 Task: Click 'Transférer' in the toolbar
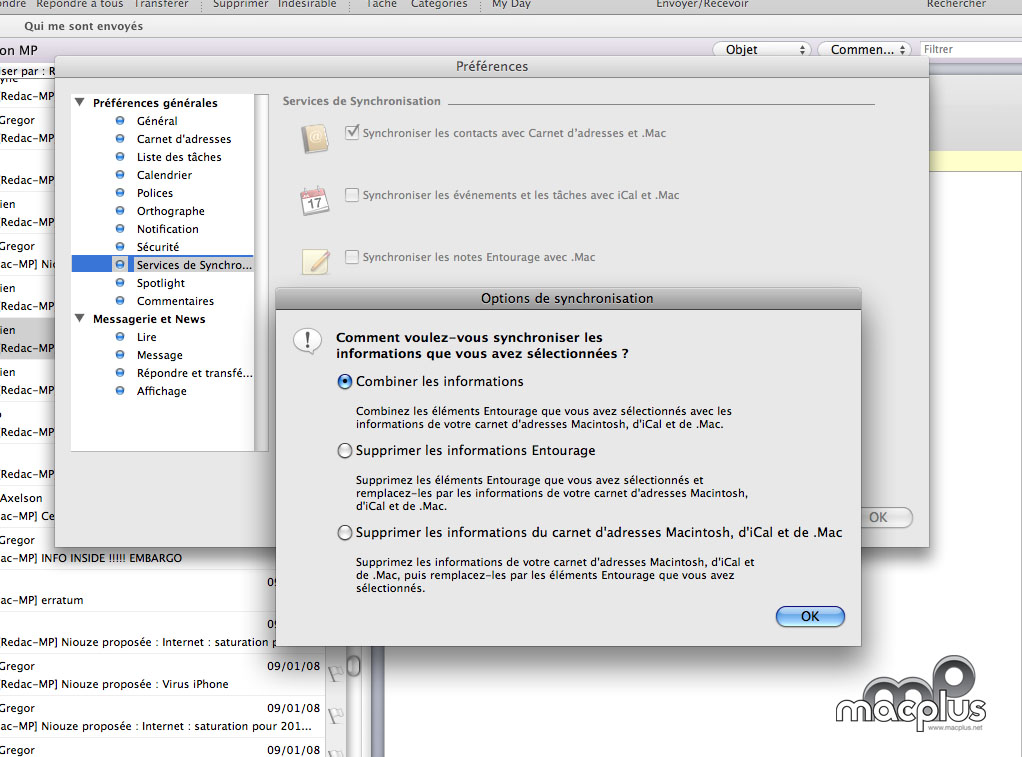coord(161,4)
